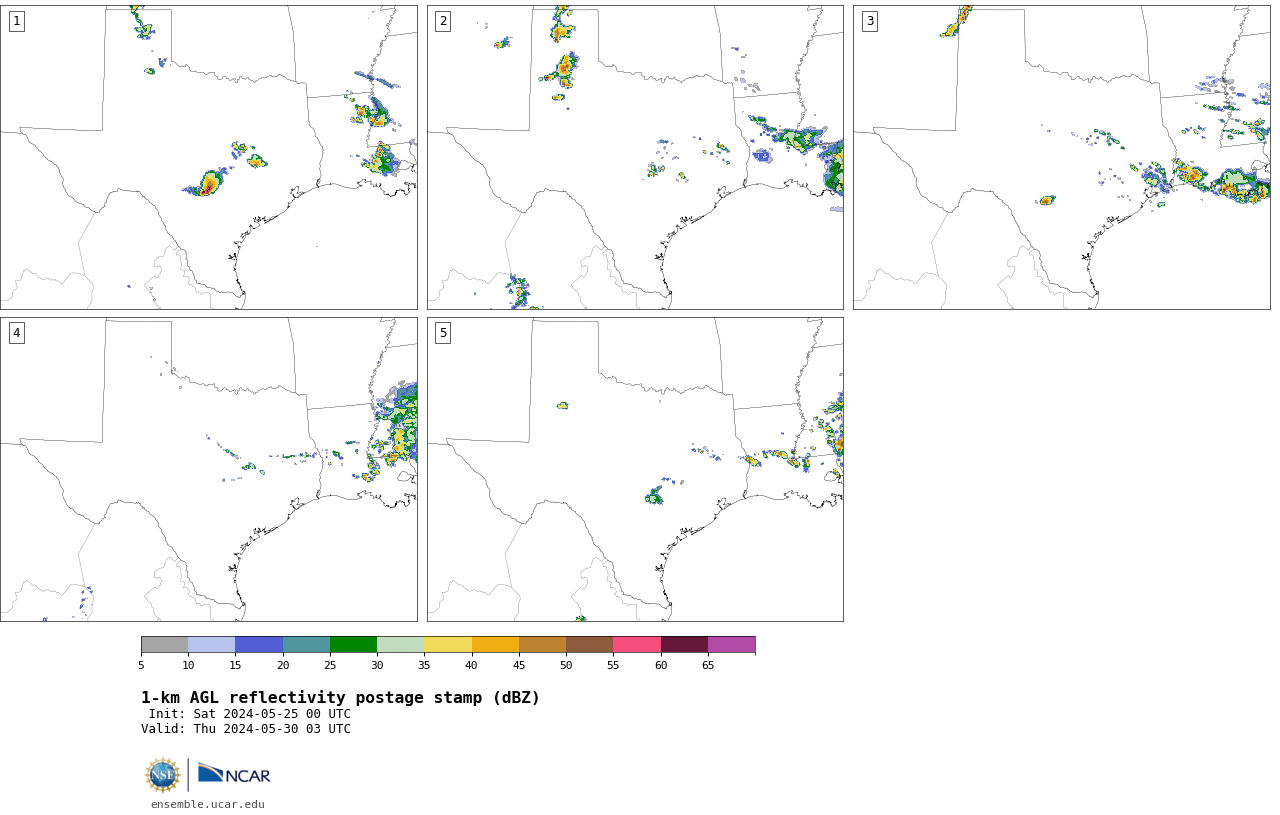Image resolution: width=1280 pixels, height=815 pixels.
Task: Open ensemble member 2 reflectivity panel
Action: (635, 157)
